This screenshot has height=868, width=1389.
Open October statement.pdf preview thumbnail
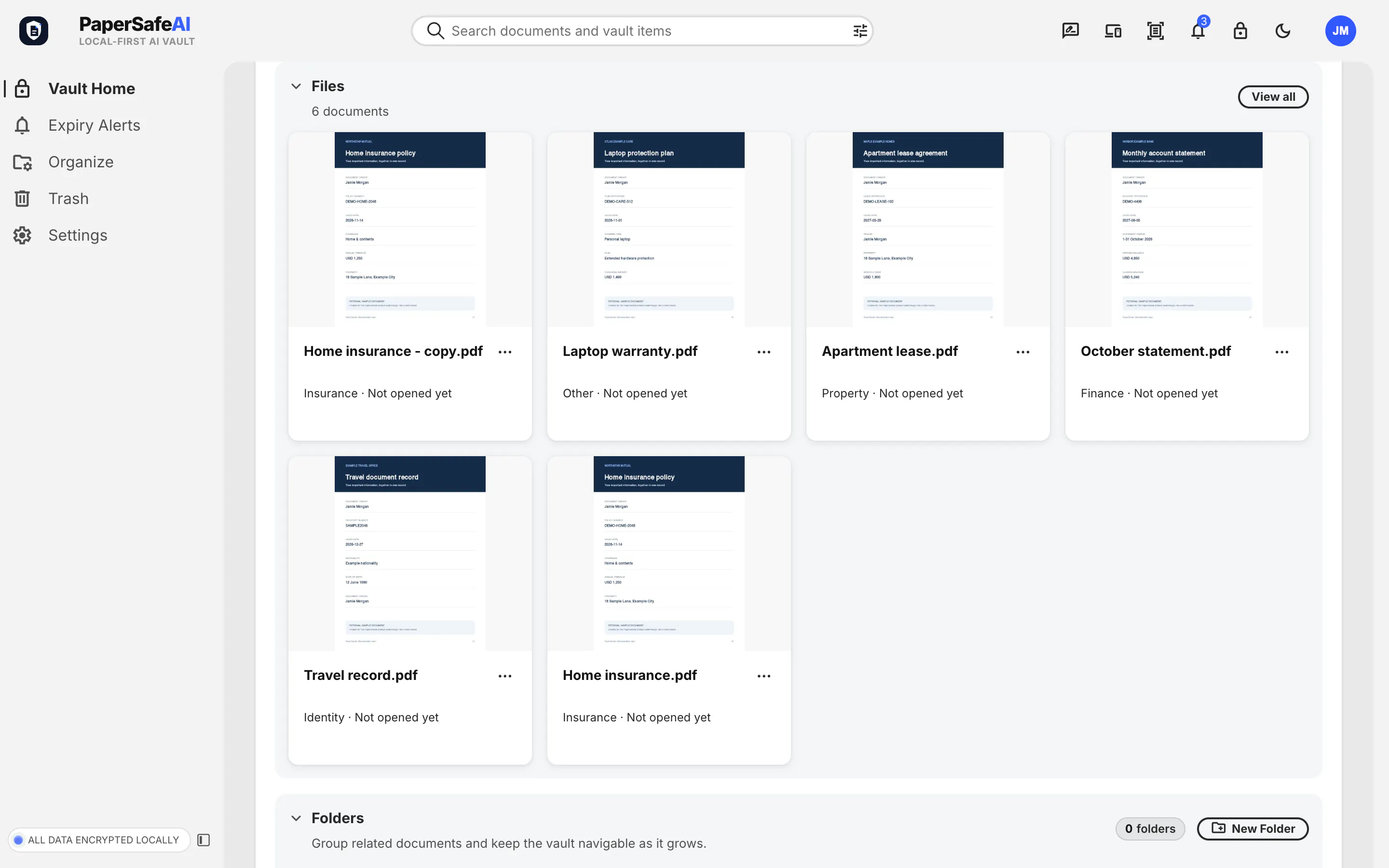[x=1186, y=230]
